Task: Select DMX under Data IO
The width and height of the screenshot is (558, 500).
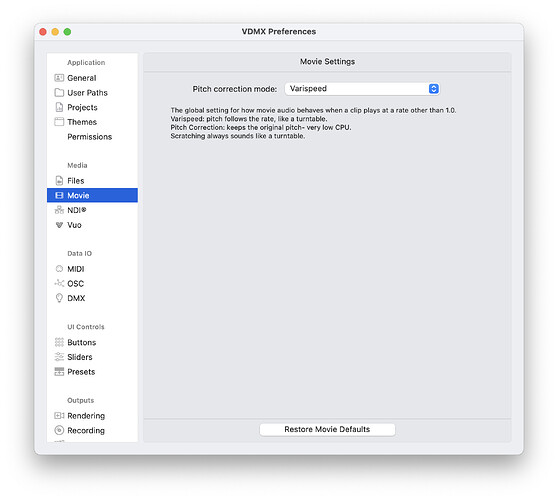Action: point(92,298)
